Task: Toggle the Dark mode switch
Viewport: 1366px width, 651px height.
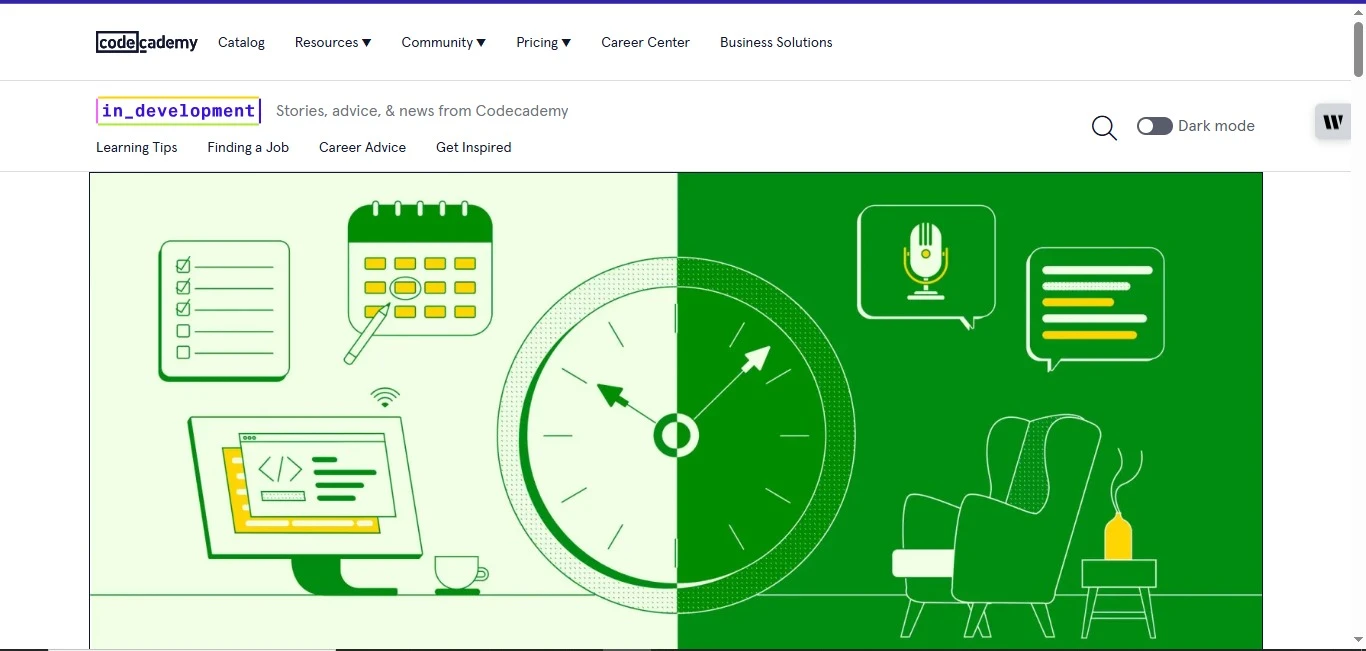Action: [1154, 126]
